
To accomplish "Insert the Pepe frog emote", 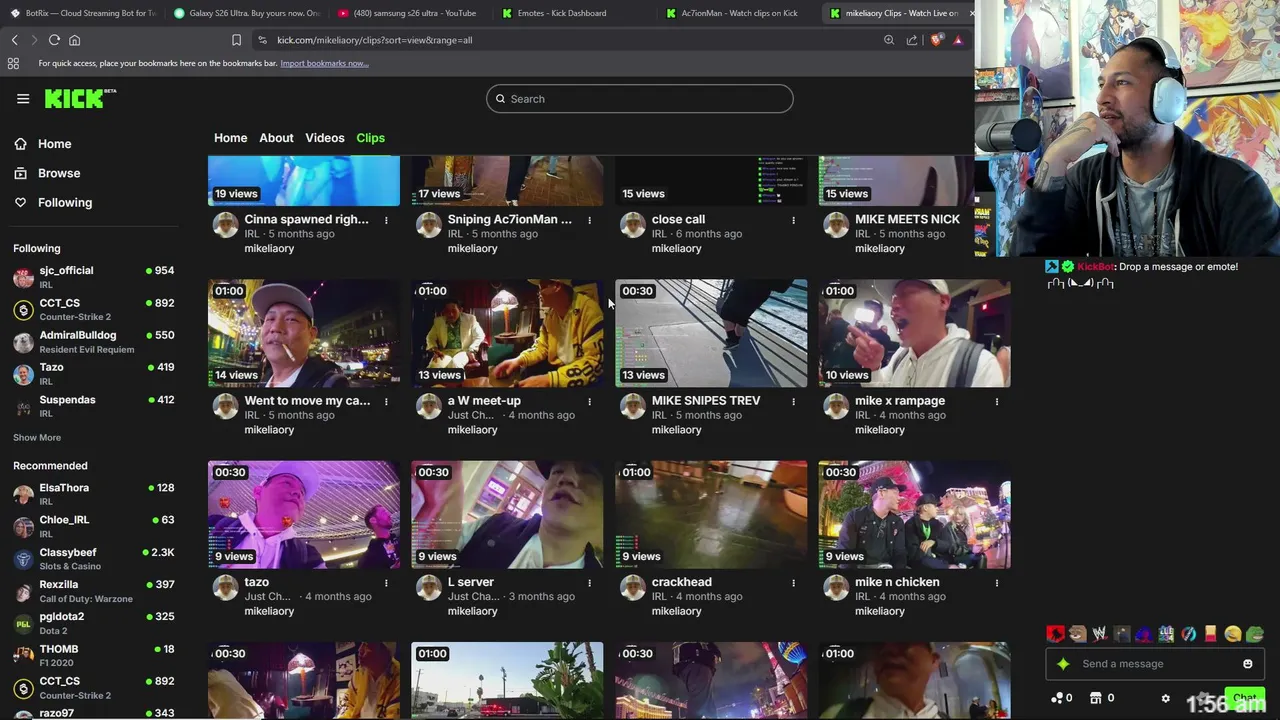I will pyautogui.click(x=1255, y=633).
